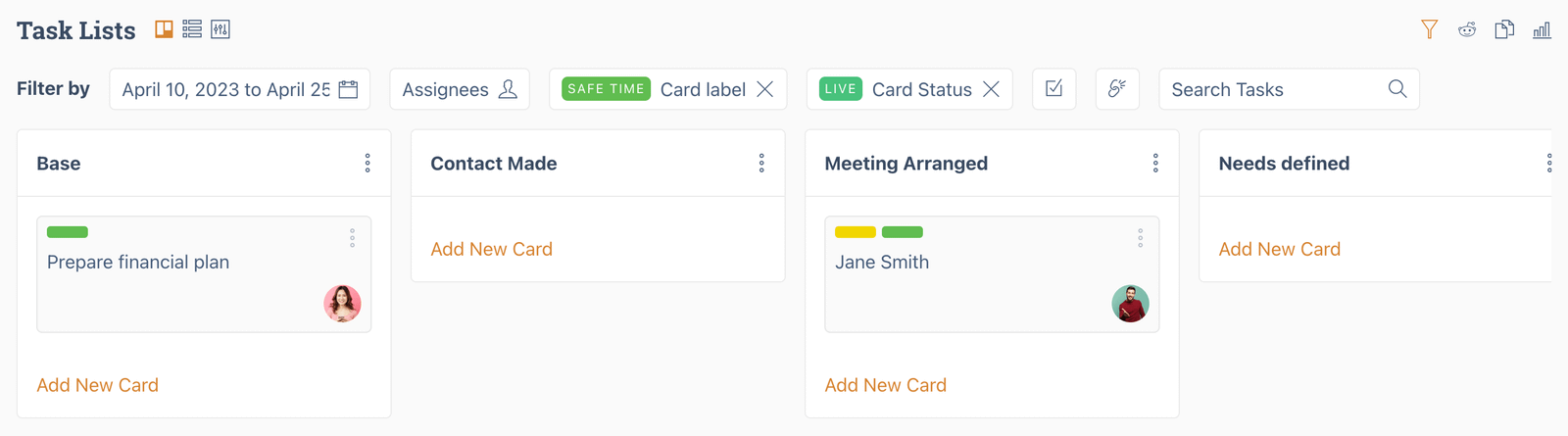This screenshot has width=1568, height=436.
Task: Click the orange filter funnel icon
Action: tap(1430, 29)
